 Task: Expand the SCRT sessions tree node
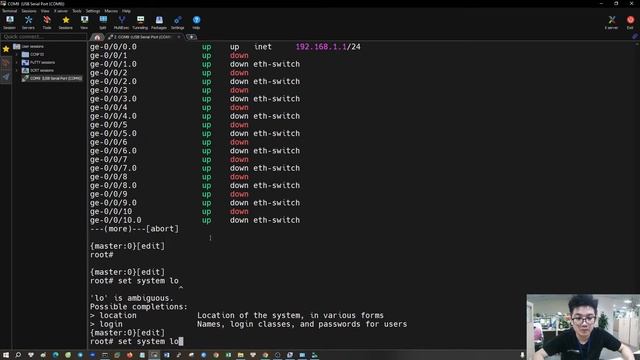point(17,70)
